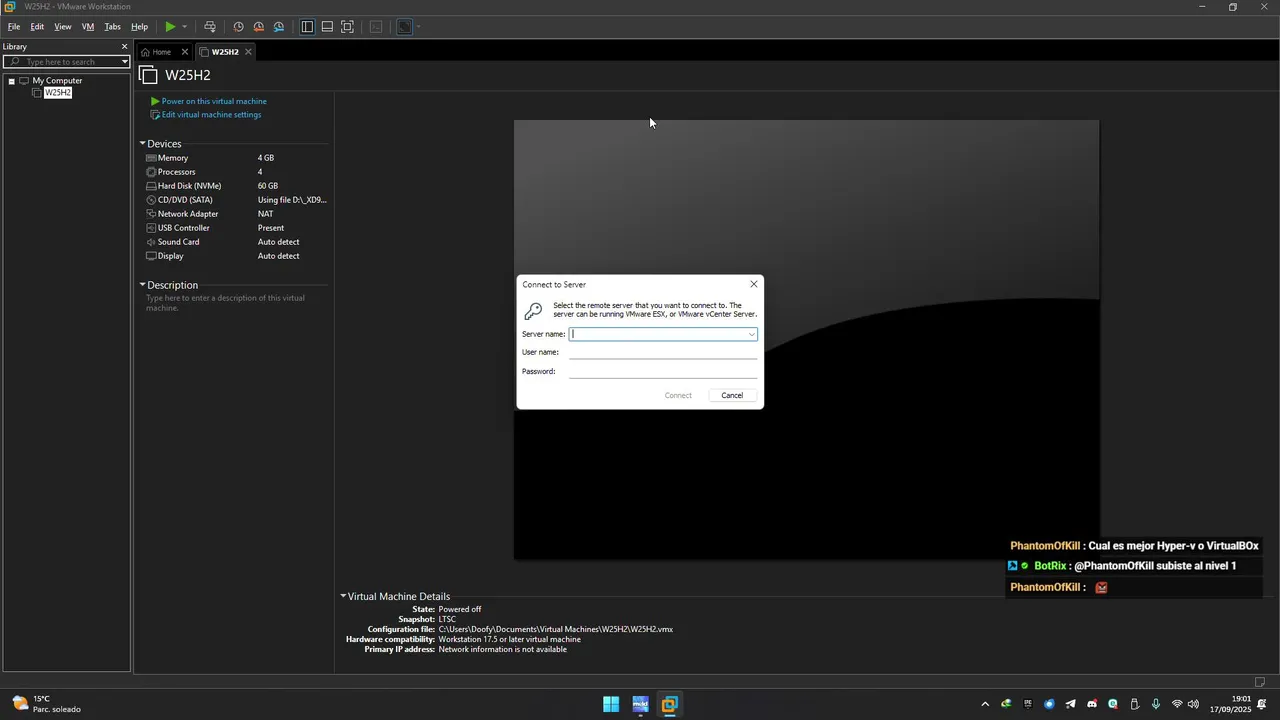Click the Network Adapter device icon
This screenshot has height=720, width=1280.
coord(151,214)
